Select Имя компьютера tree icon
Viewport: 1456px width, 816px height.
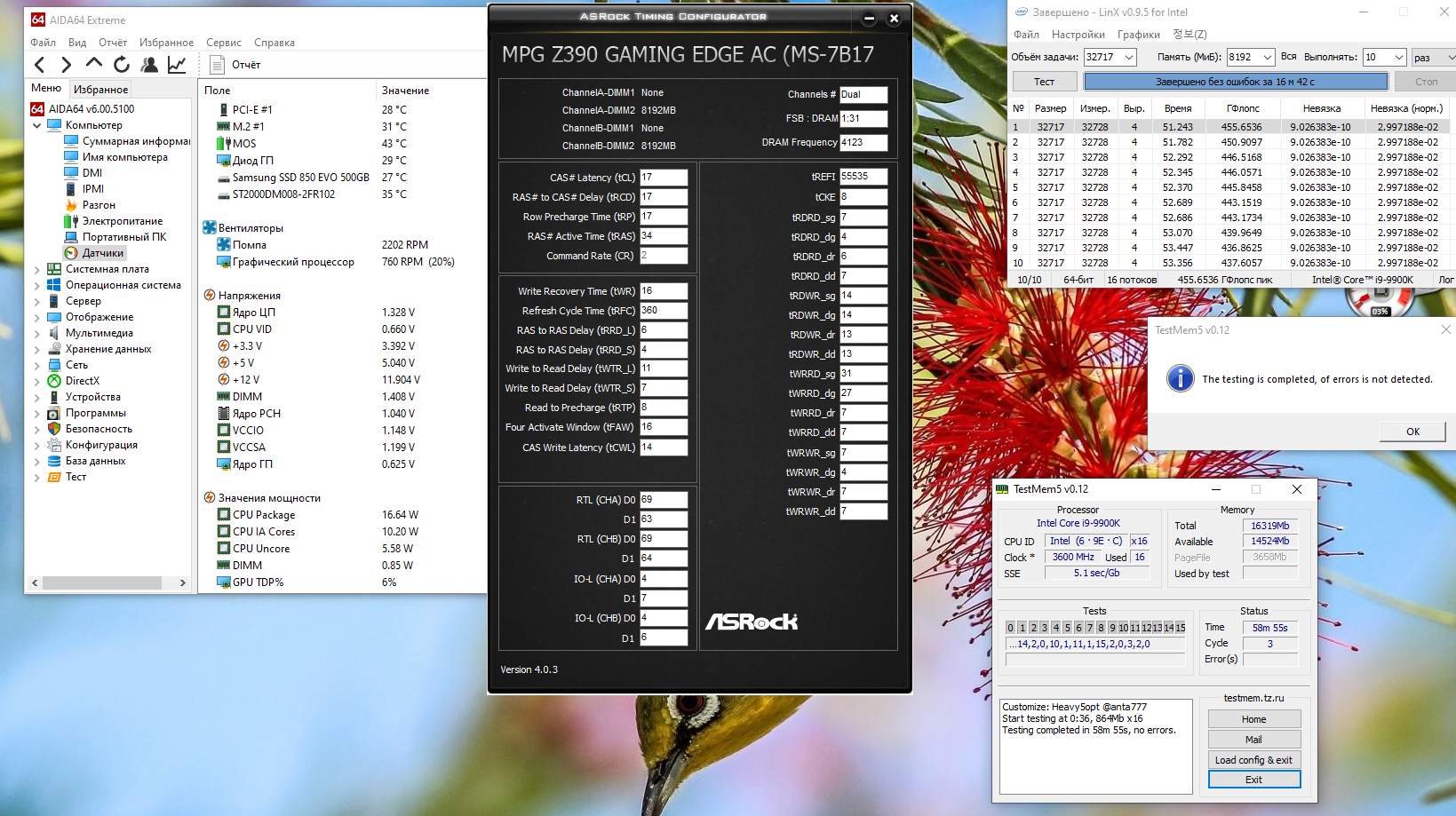click(x=71, y=157)
